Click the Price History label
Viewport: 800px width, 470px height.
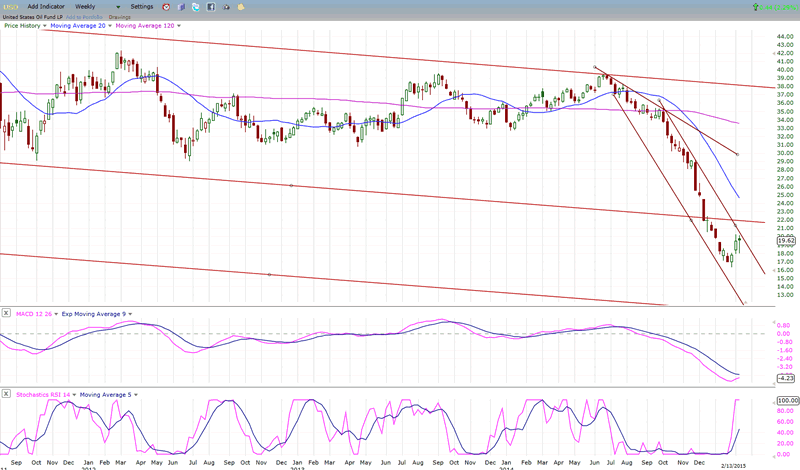coord(22,26)
